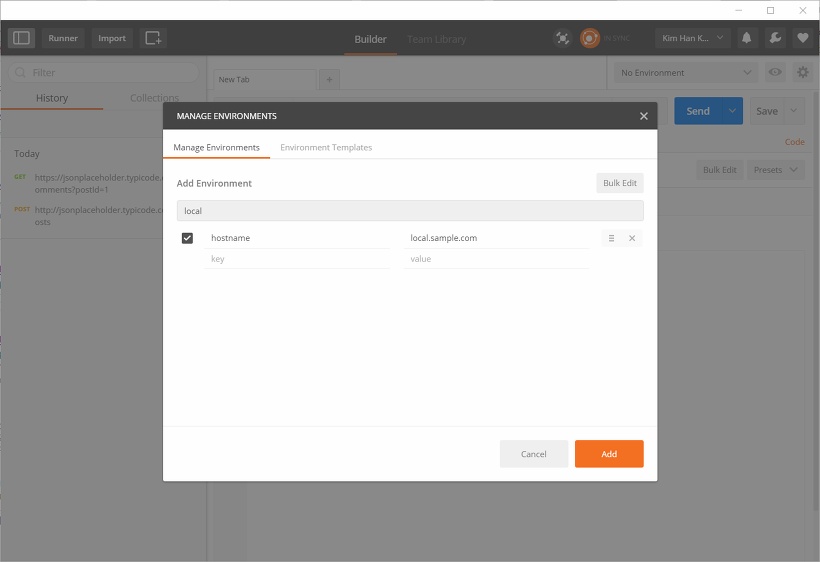The width and height of the screenshot is (820, 562).
Task: Open the POST jsonplaceholder history entry
Action: [x=89, y=216]
